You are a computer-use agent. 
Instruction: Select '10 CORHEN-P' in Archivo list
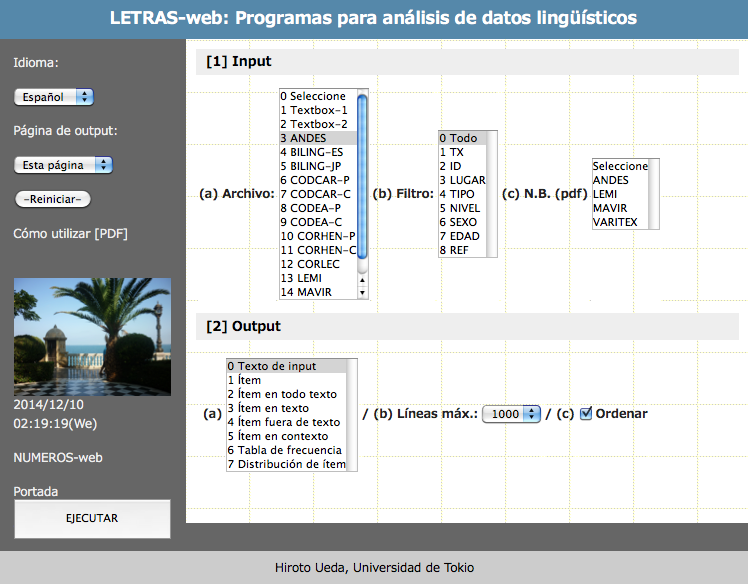(318, 236)
